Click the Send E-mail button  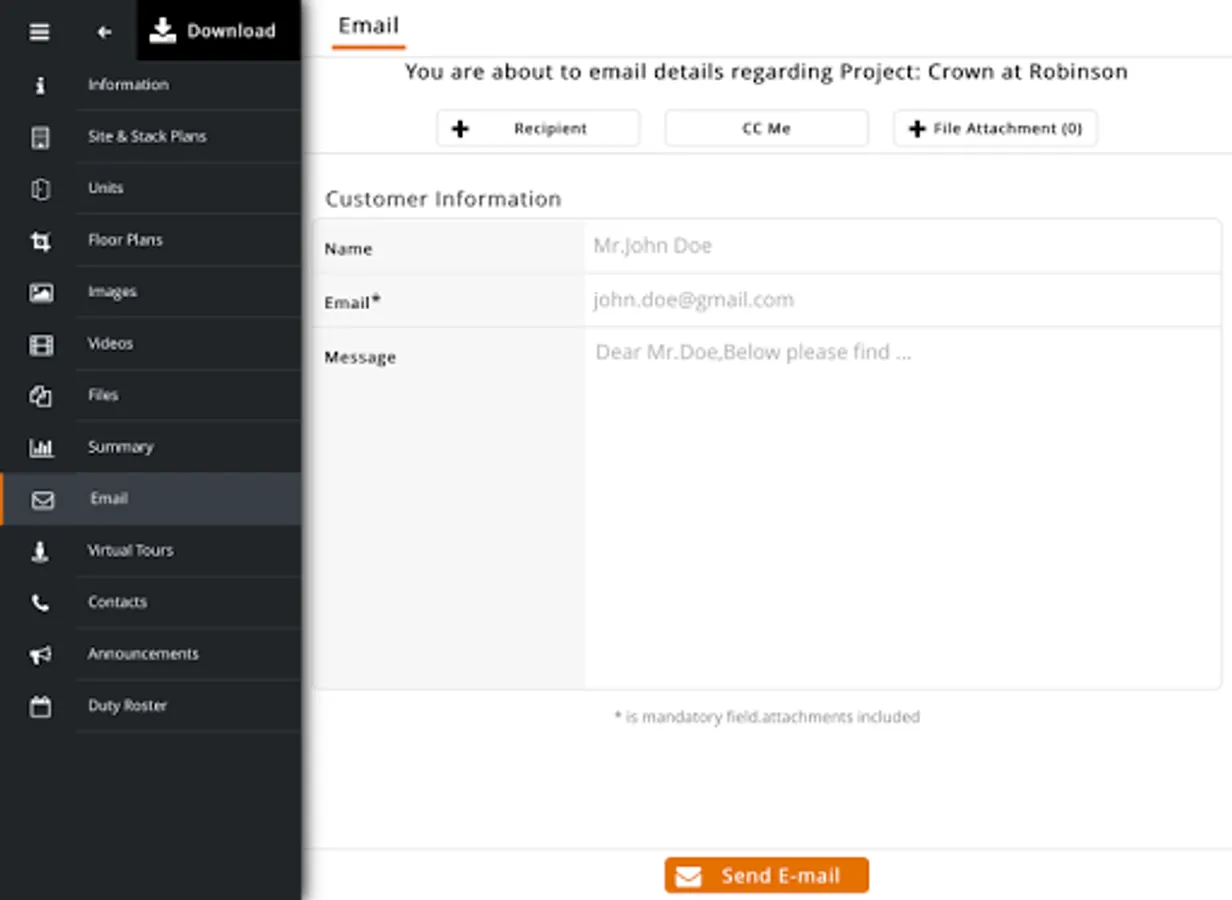[767, 875]
